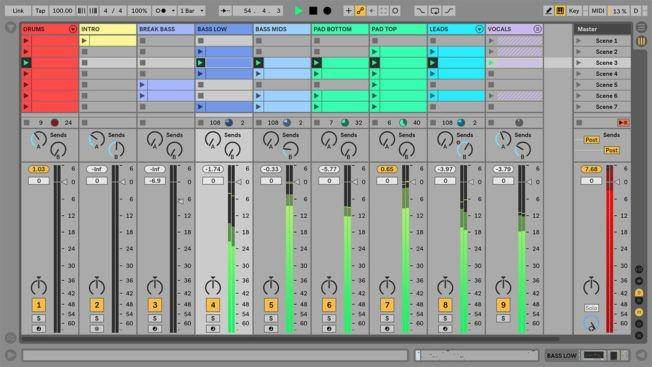Launch Scene 5 with its play triangle

click(x=578, y=85)
